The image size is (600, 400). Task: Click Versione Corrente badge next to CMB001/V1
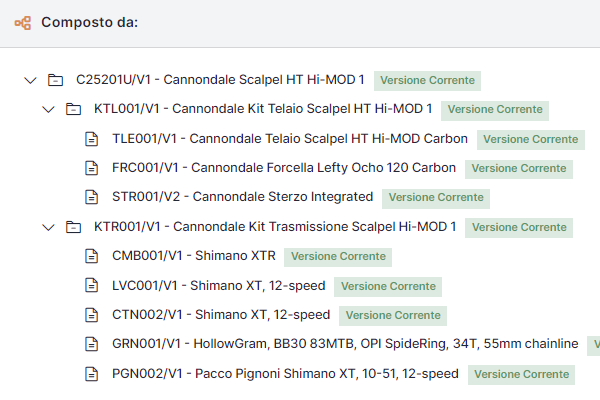(x=338, y=256)
